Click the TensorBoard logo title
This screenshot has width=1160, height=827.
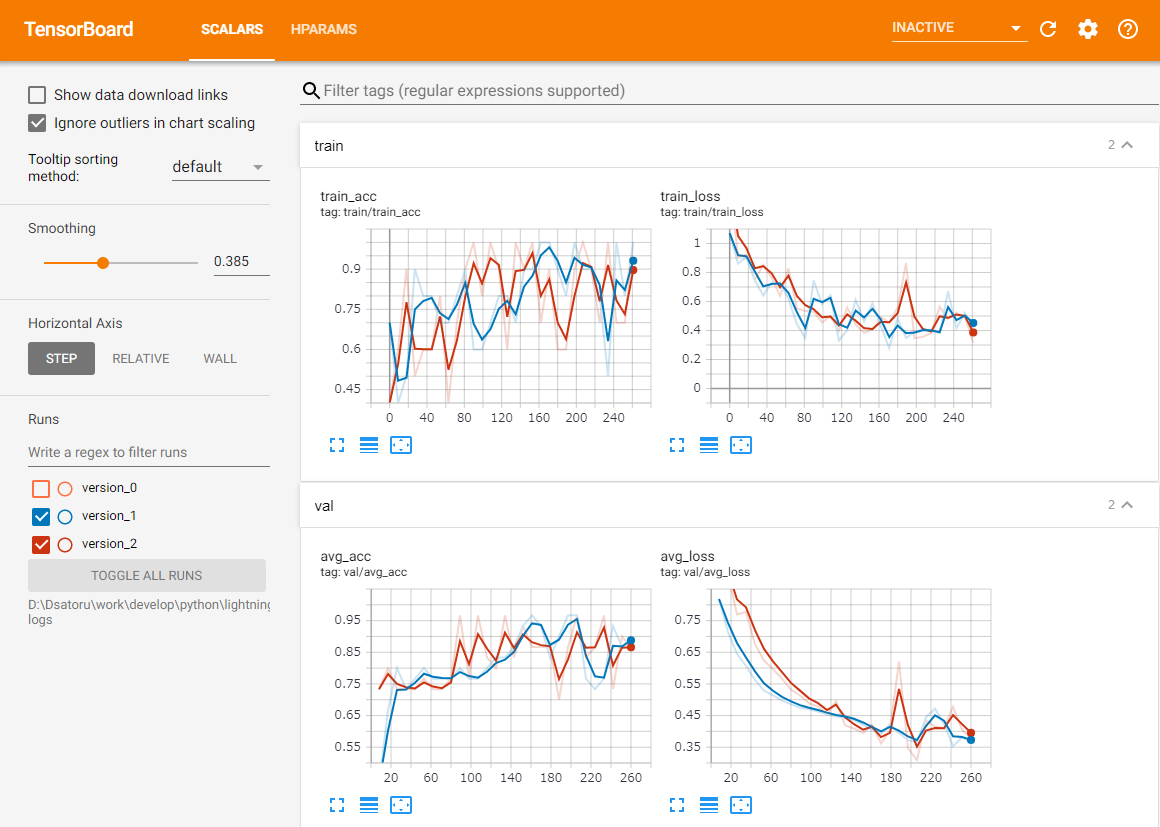point(78,30)
